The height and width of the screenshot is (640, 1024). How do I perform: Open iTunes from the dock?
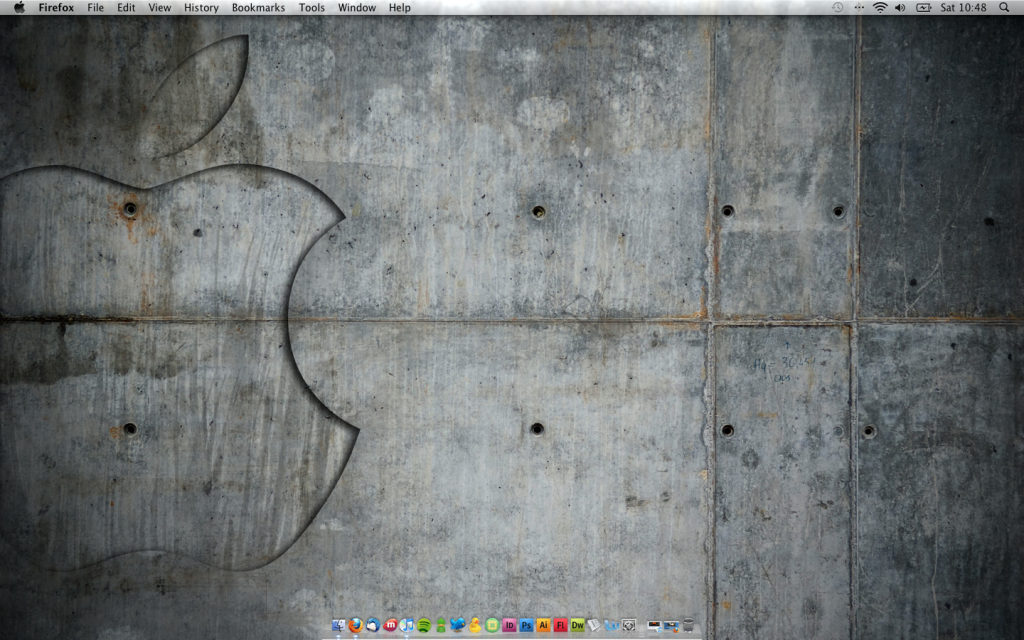pyautogui.click(x=407, y=626)
